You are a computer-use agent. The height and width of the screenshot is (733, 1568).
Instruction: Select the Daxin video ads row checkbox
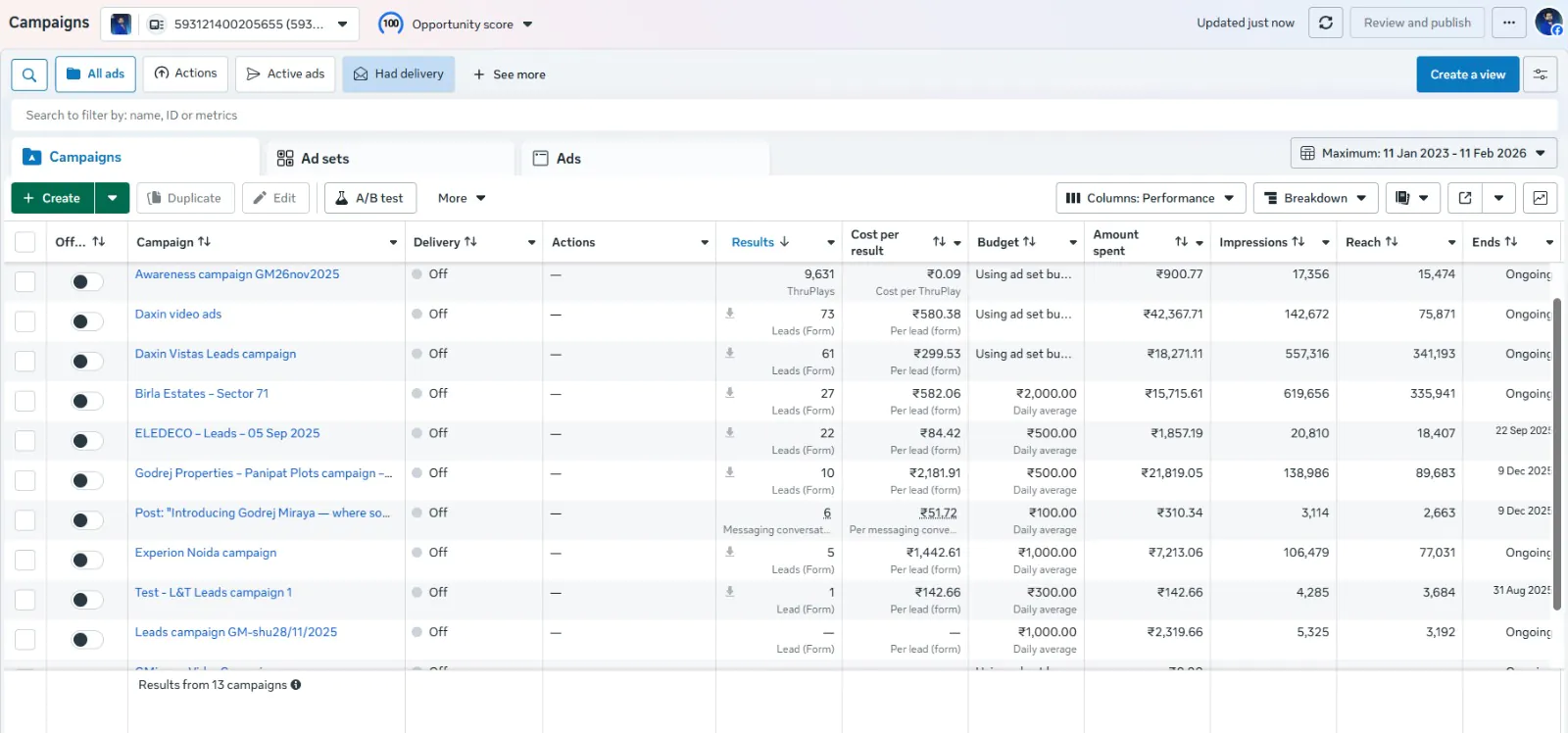click(x=25, y=321)
